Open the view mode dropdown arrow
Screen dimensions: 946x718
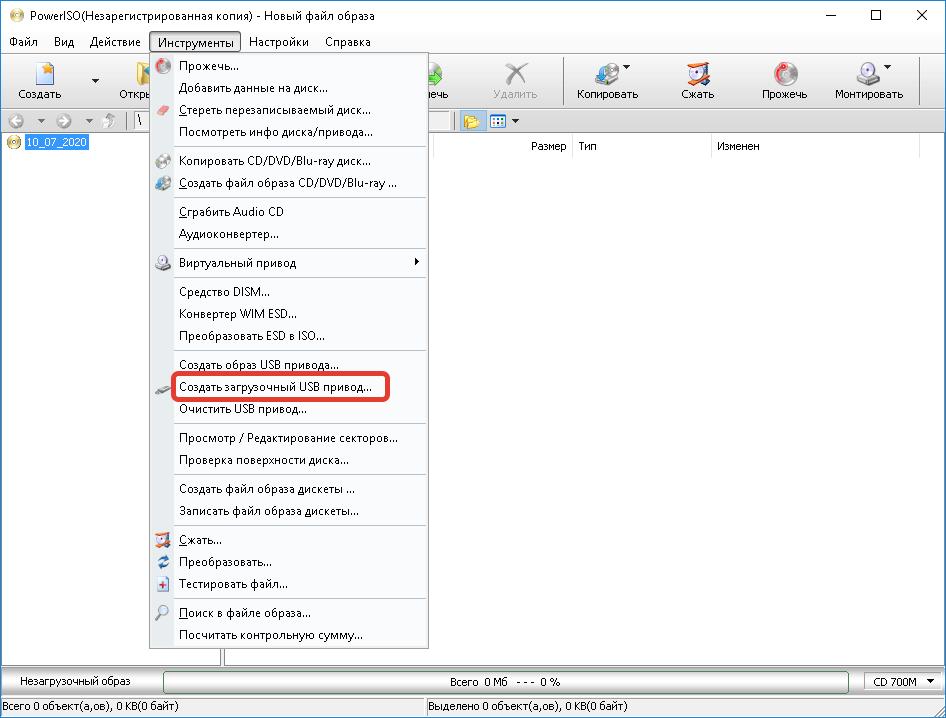(515, 121)
